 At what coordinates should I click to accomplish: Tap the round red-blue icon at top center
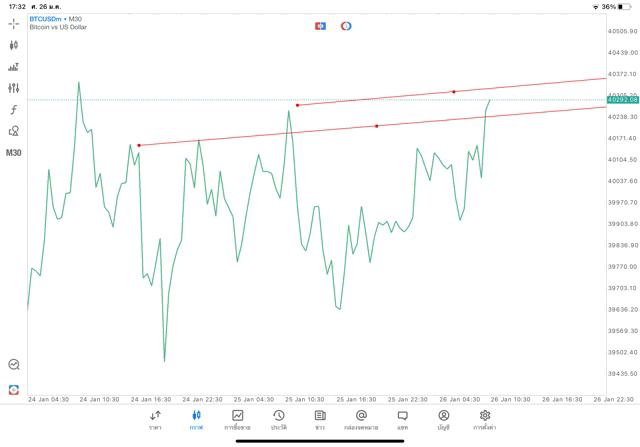click(x=346, y=25)
